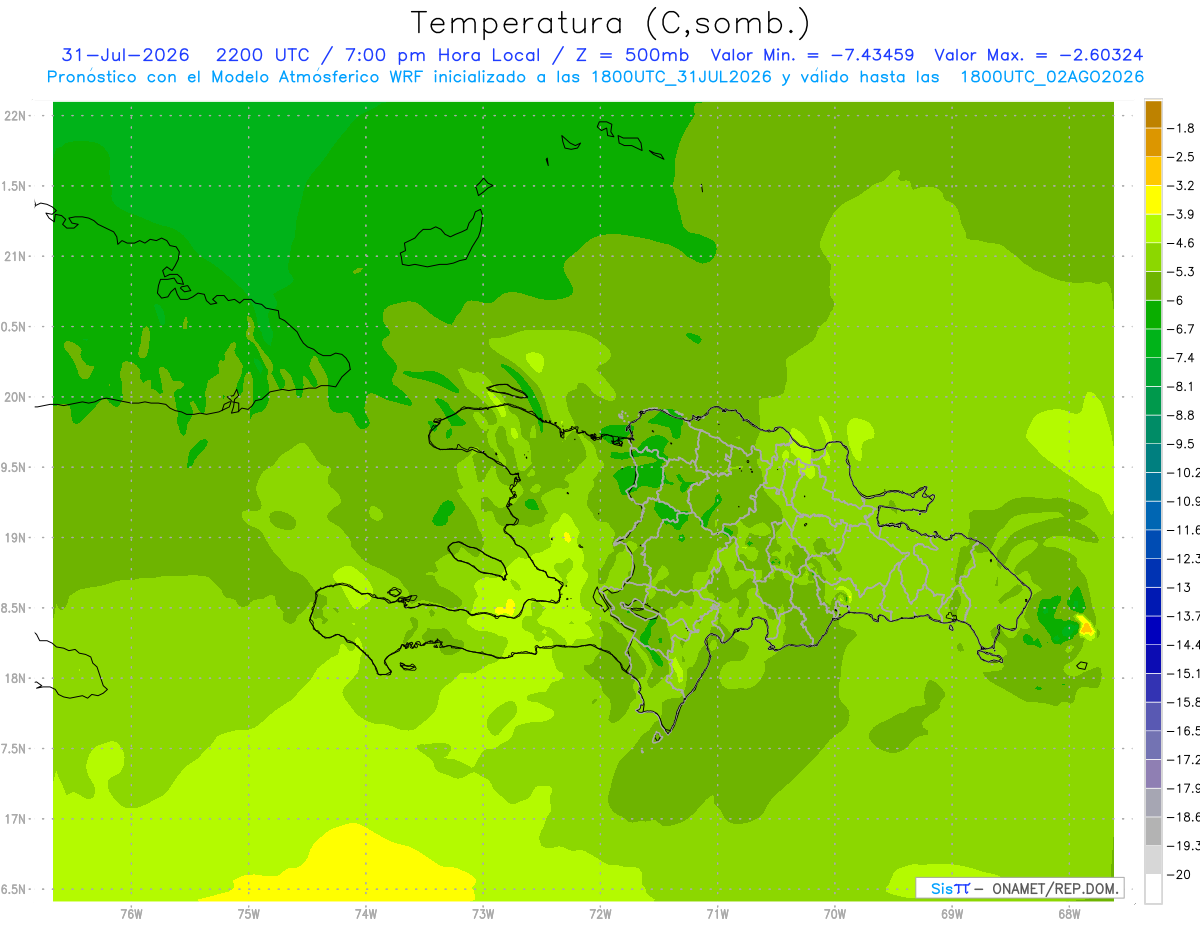Click '1800UTC_02AGO2026' valid-until timestamp
This screenshot has width=1200, height=927.
tap(1052, 77)
